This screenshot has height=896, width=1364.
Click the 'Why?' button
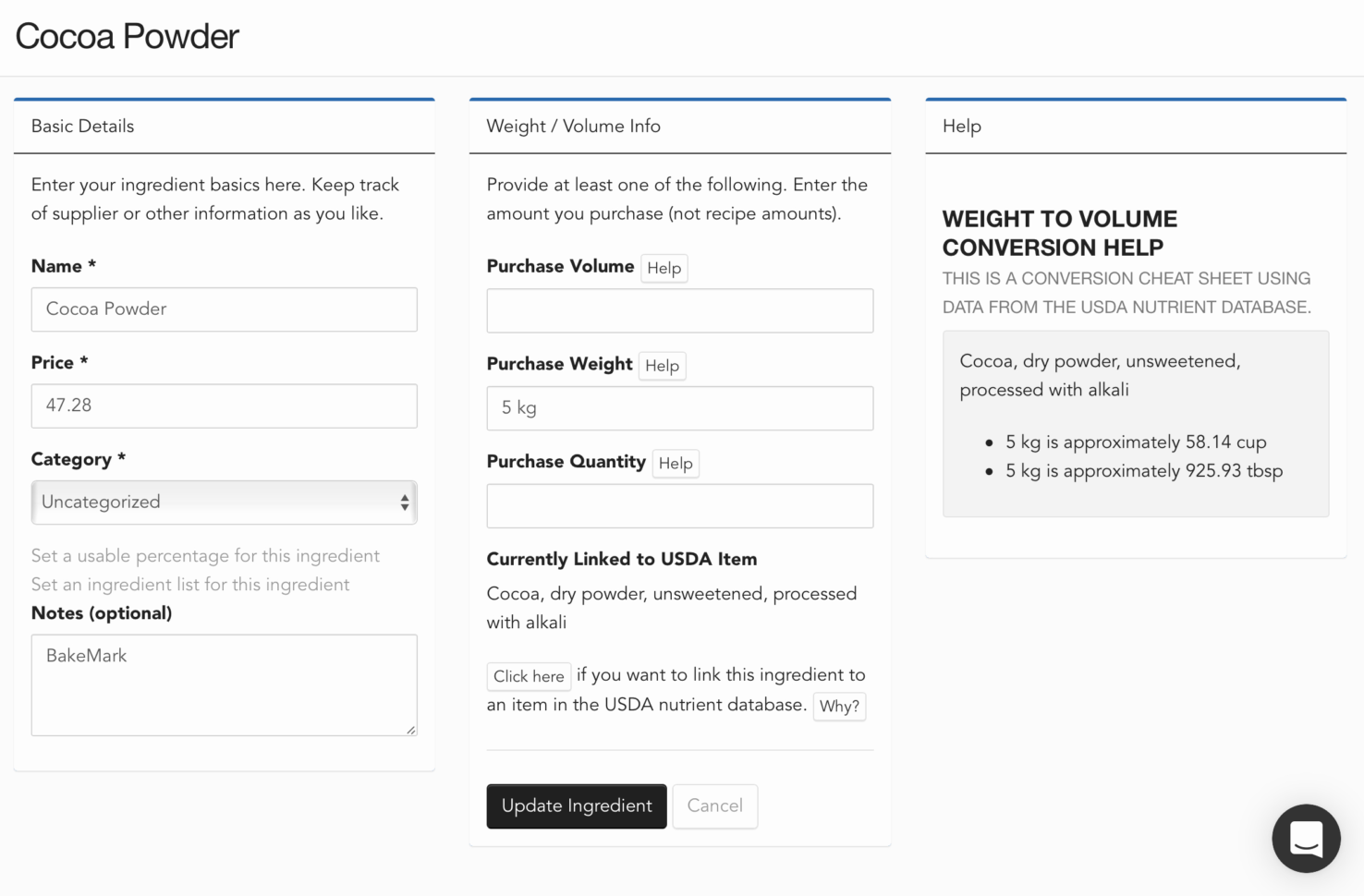[838, 707]
